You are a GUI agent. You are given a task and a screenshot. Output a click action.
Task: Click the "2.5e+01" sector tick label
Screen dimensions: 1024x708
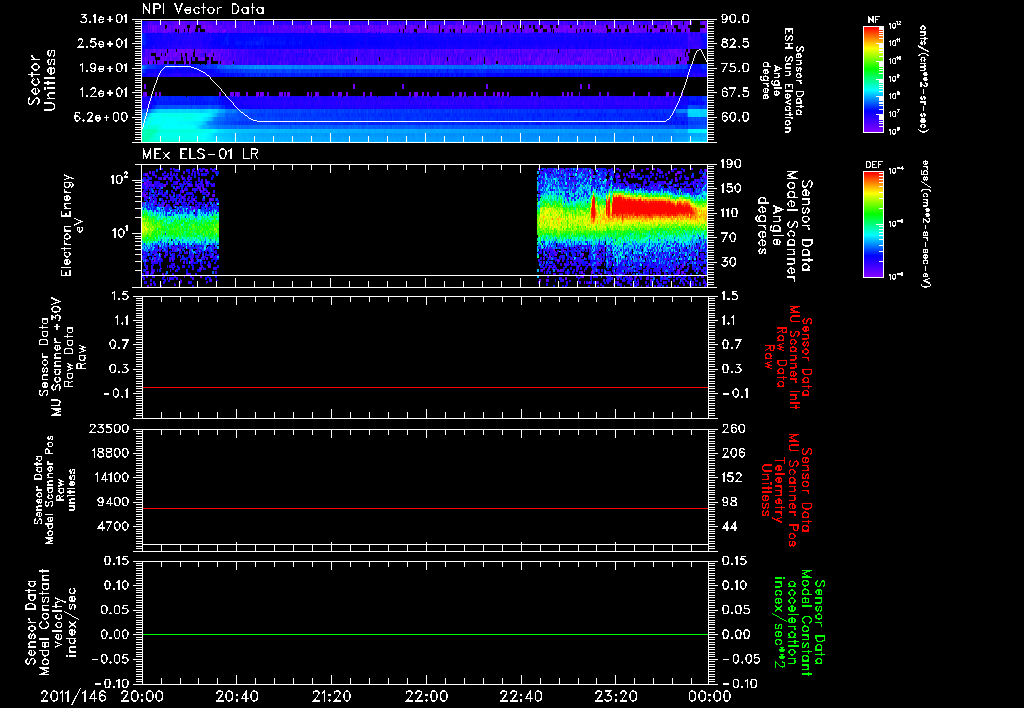(104, 43)
